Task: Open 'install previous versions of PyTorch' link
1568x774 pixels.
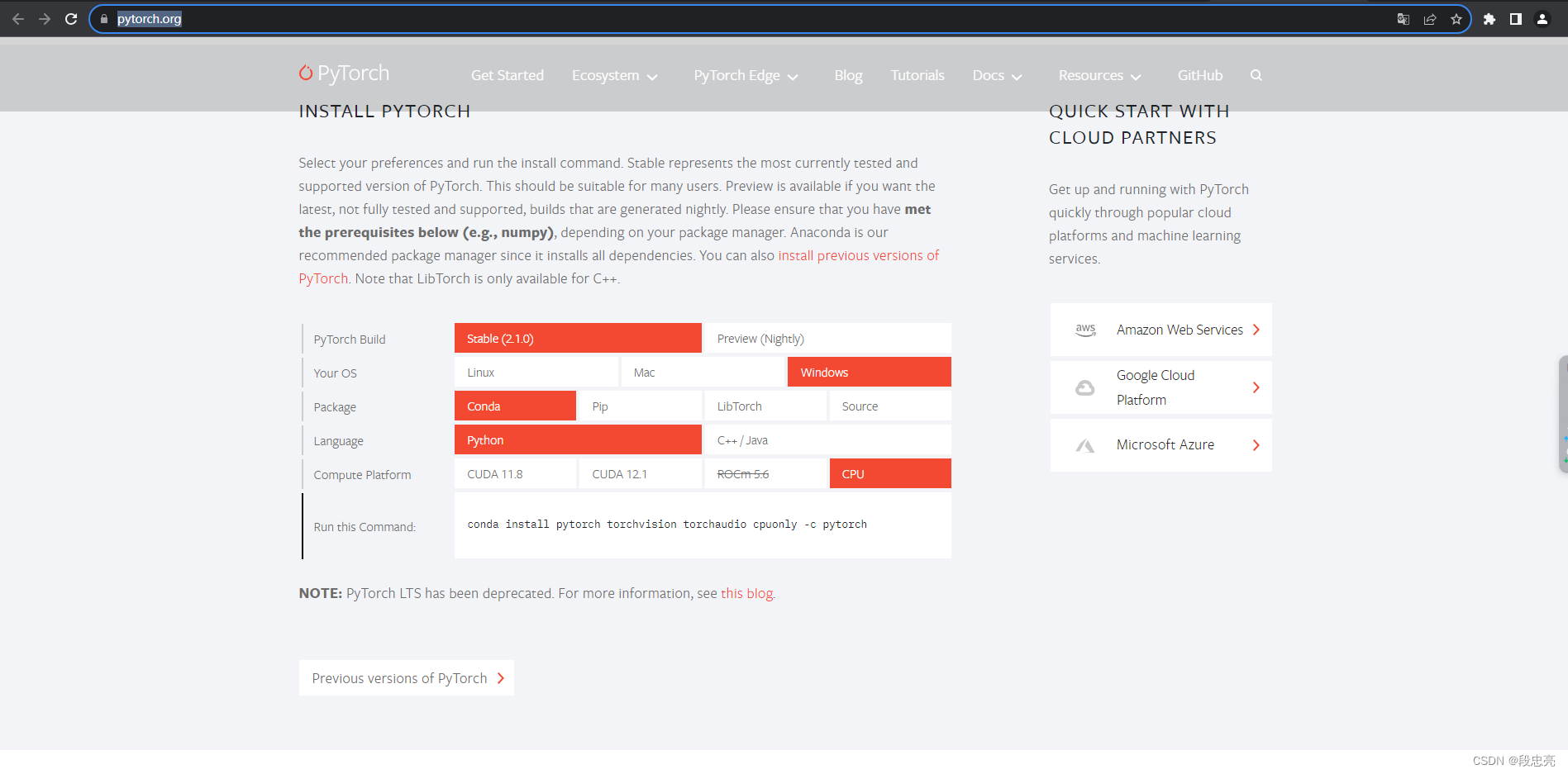Action: click(858, 255)
